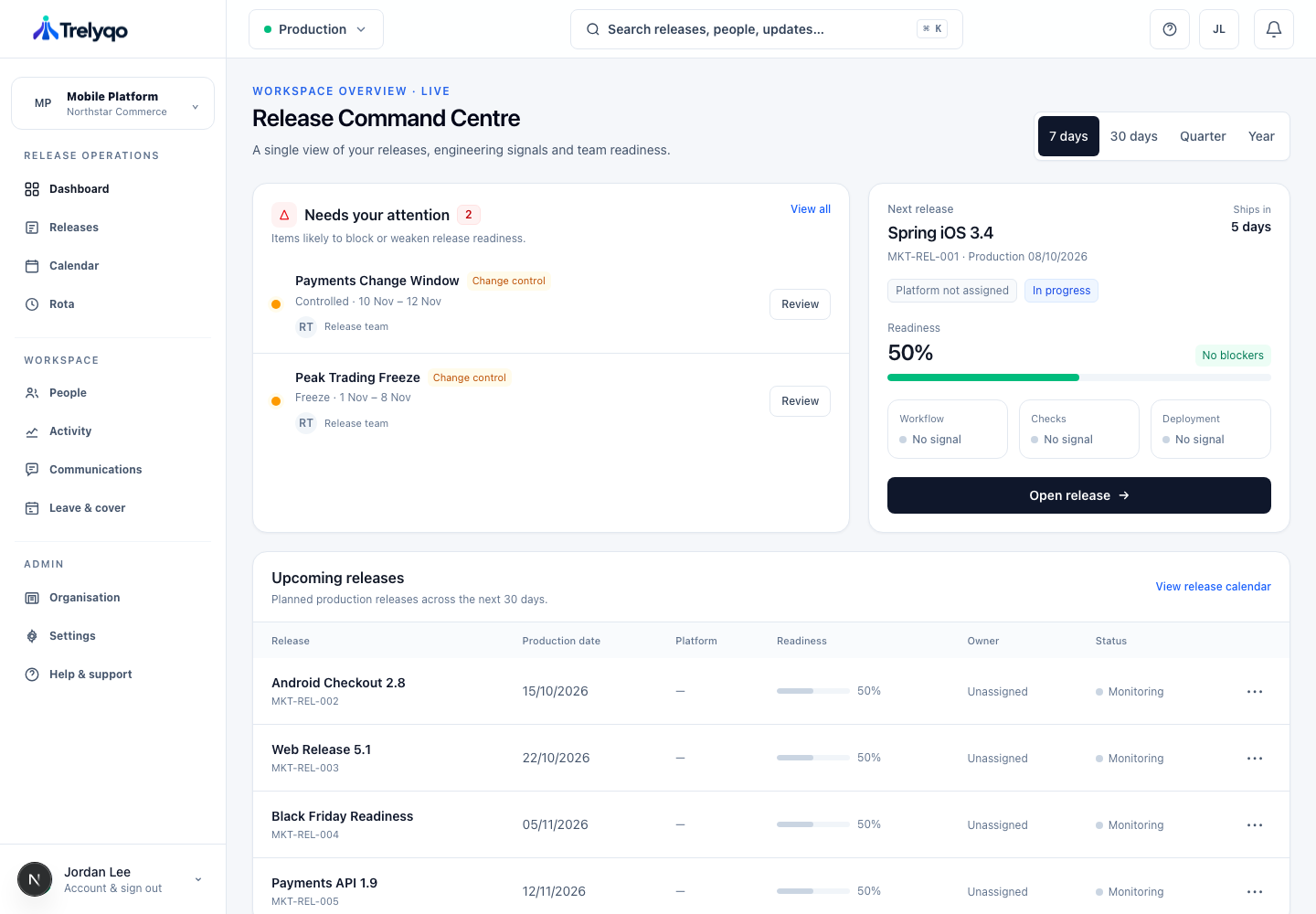Image resolution: width=1316 pixels, height=914 pixels.
Task: Click View all attention items link
Action: [x=811, y=209]
